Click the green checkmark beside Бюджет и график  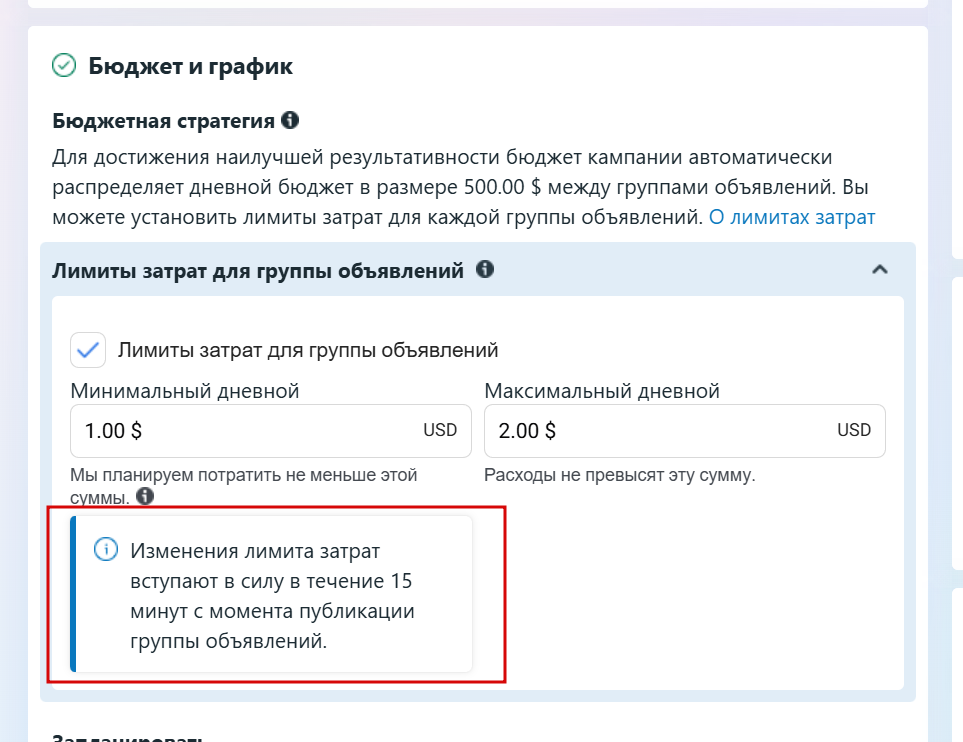pyautogui.click(x=64, y=65)
